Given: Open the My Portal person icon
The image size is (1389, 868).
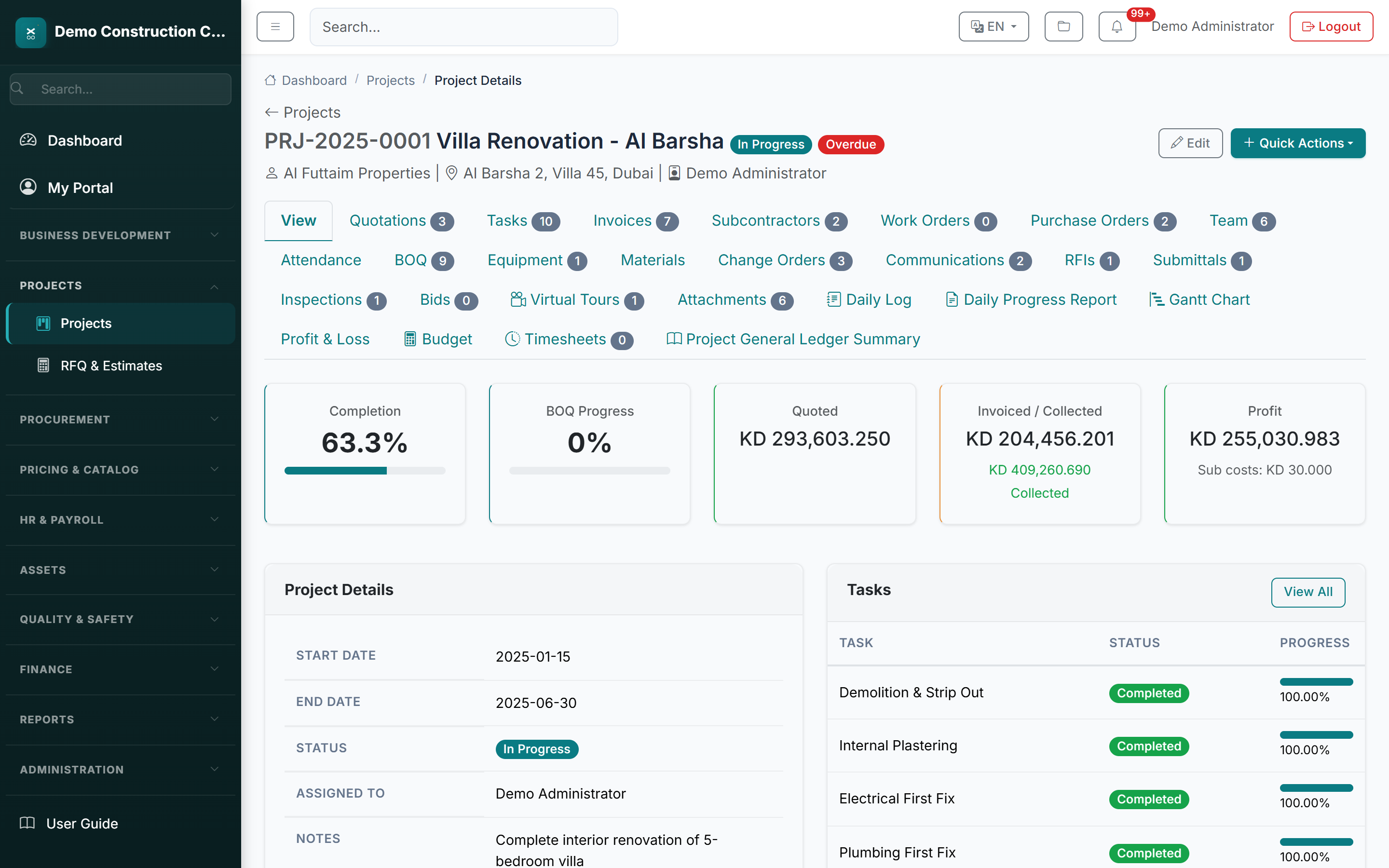Looking at the screenshot, I should coord(27,187).
